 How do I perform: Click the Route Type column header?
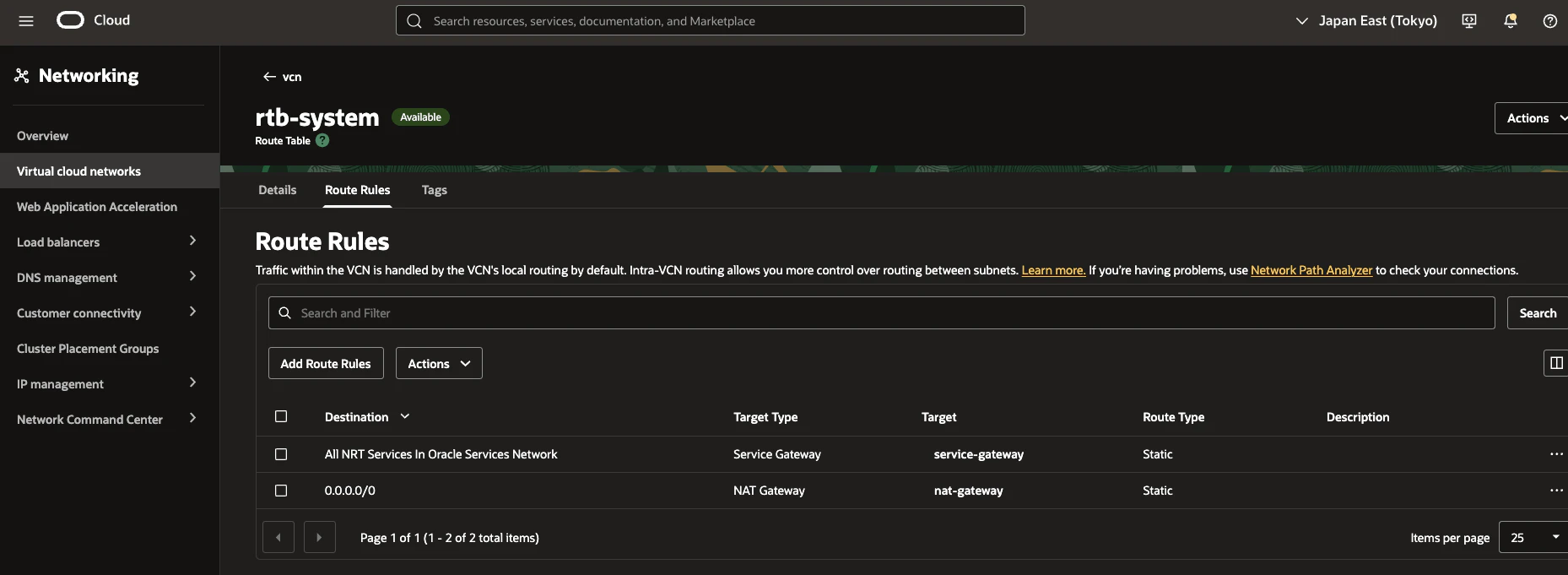pos(1173,417)
